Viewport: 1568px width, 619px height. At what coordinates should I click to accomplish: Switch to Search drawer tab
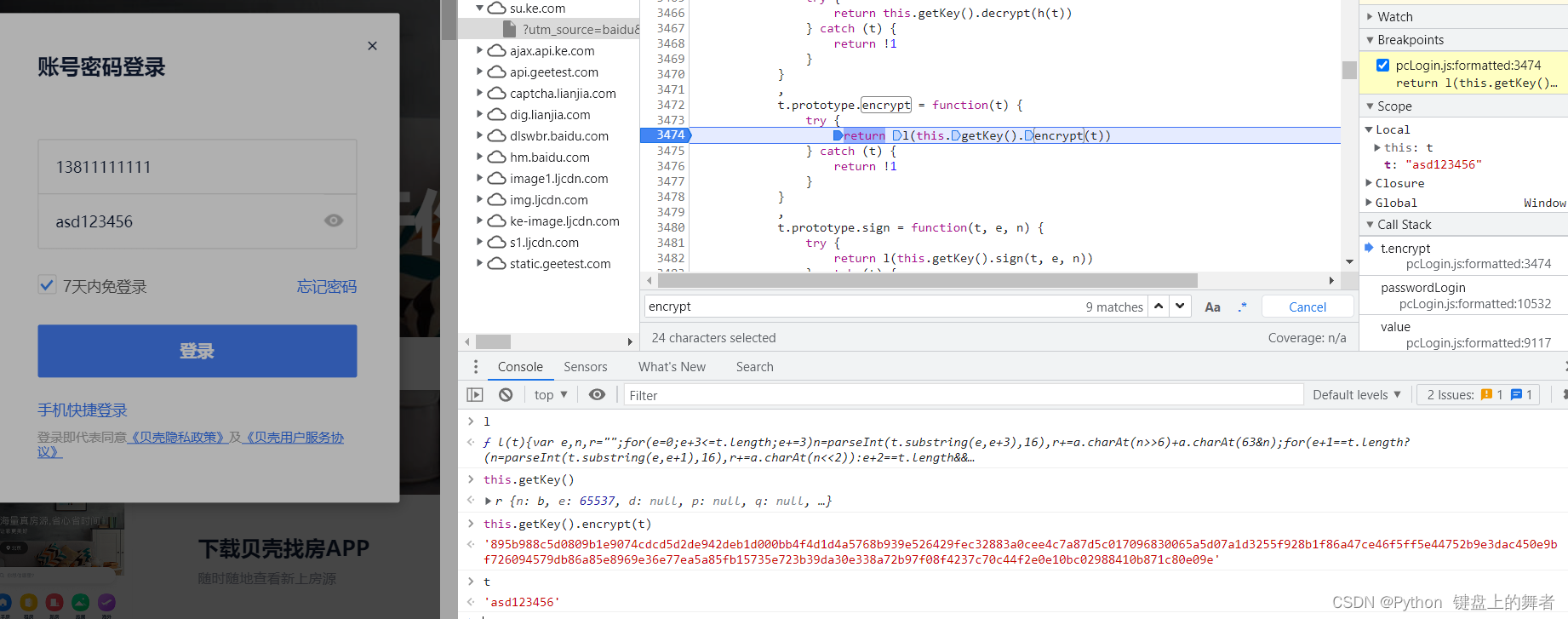click(755, 367)
